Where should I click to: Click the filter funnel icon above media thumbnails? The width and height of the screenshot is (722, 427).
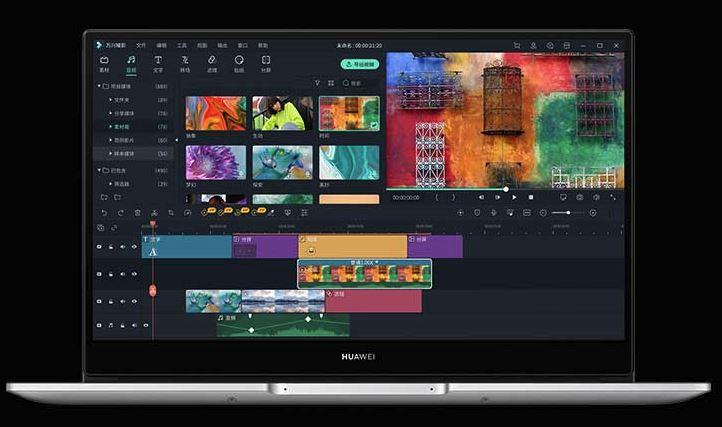pos(317,83)
